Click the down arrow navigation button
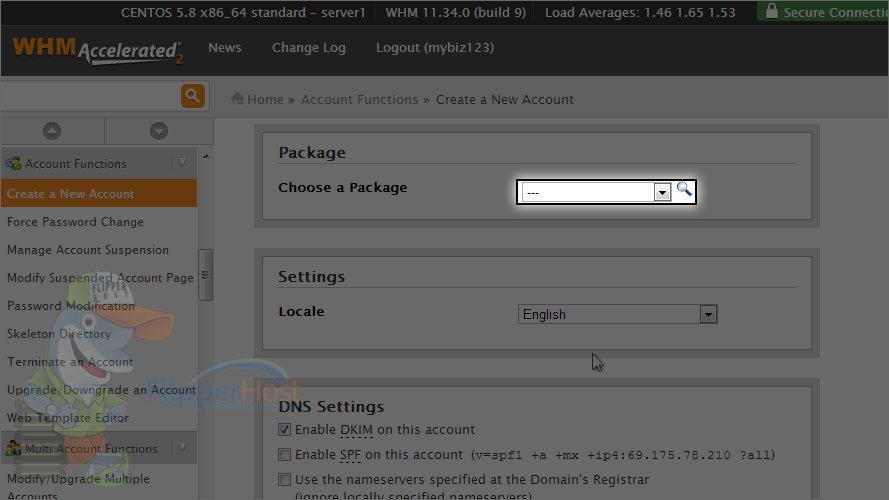889x500 pixels. [159, 131]
